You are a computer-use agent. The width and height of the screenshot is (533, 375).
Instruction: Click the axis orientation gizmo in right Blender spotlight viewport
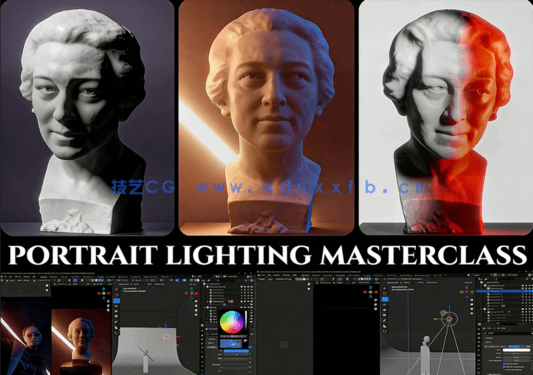coord(467,292)
